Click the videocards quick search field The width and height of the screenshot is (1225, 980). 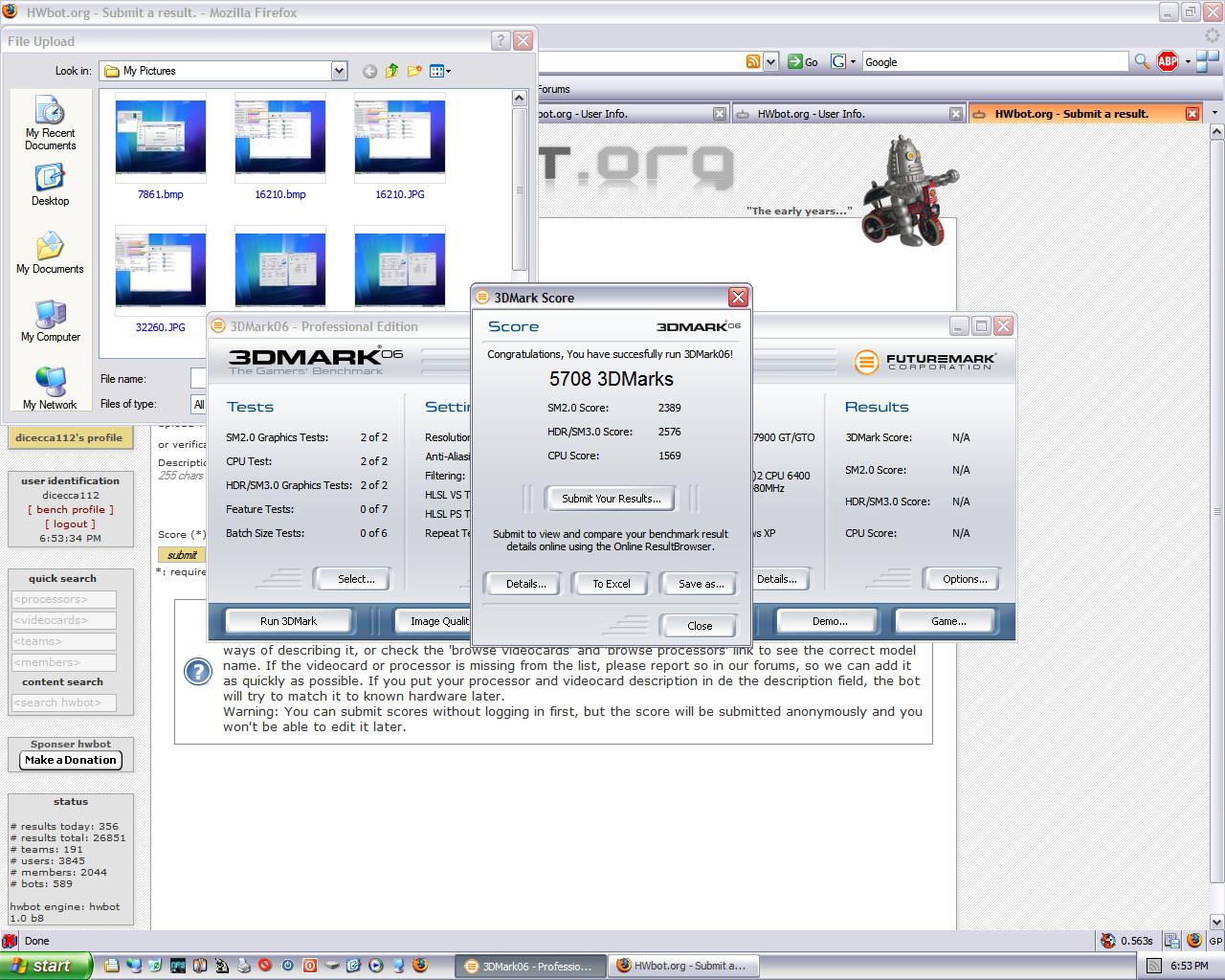[63, 620]
